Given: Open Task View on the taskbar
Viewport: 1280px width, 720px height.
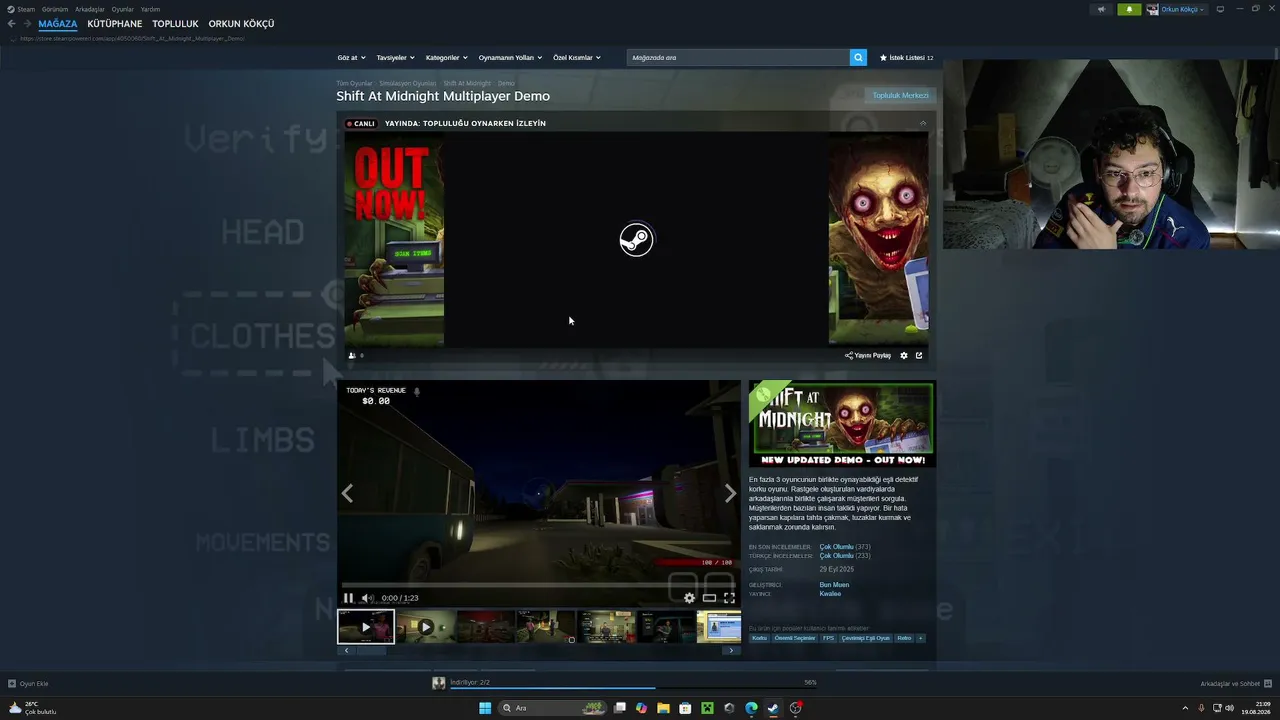Looking at the screenshot, I should (620, 708).
